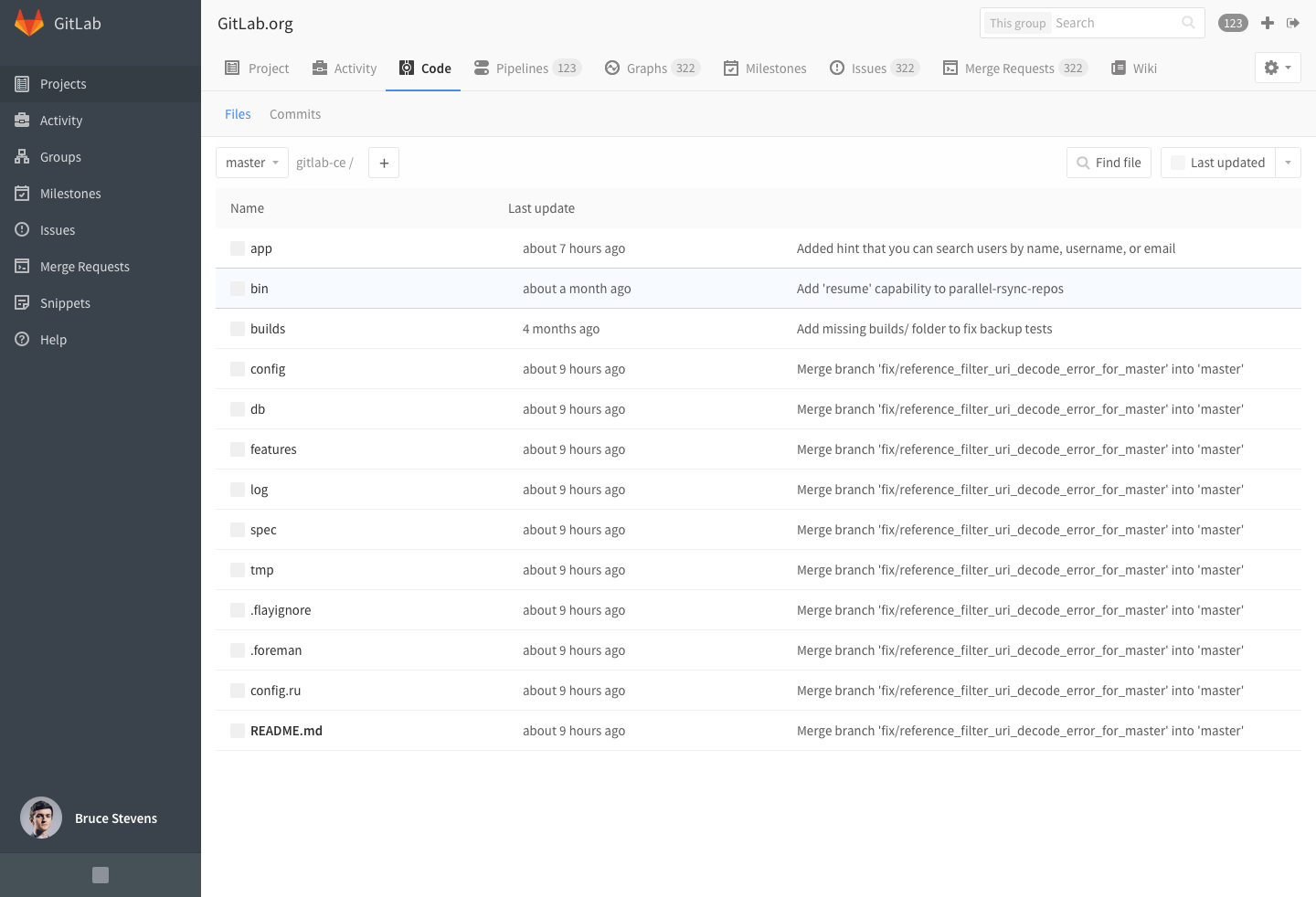Open the master branch selector
This screenshot has height=897, width=1316.
(x=251, y=162)
